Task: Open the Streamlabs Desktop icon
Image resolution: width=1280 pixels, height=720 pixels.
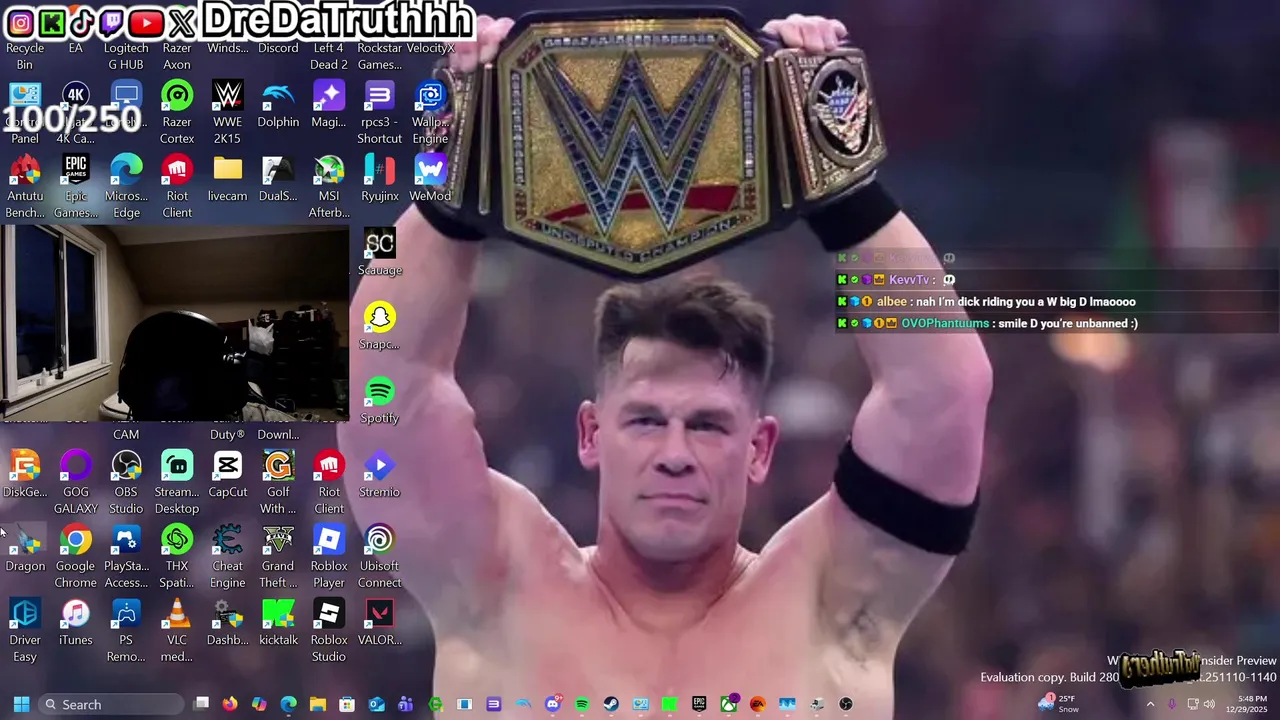Action: 177,483
